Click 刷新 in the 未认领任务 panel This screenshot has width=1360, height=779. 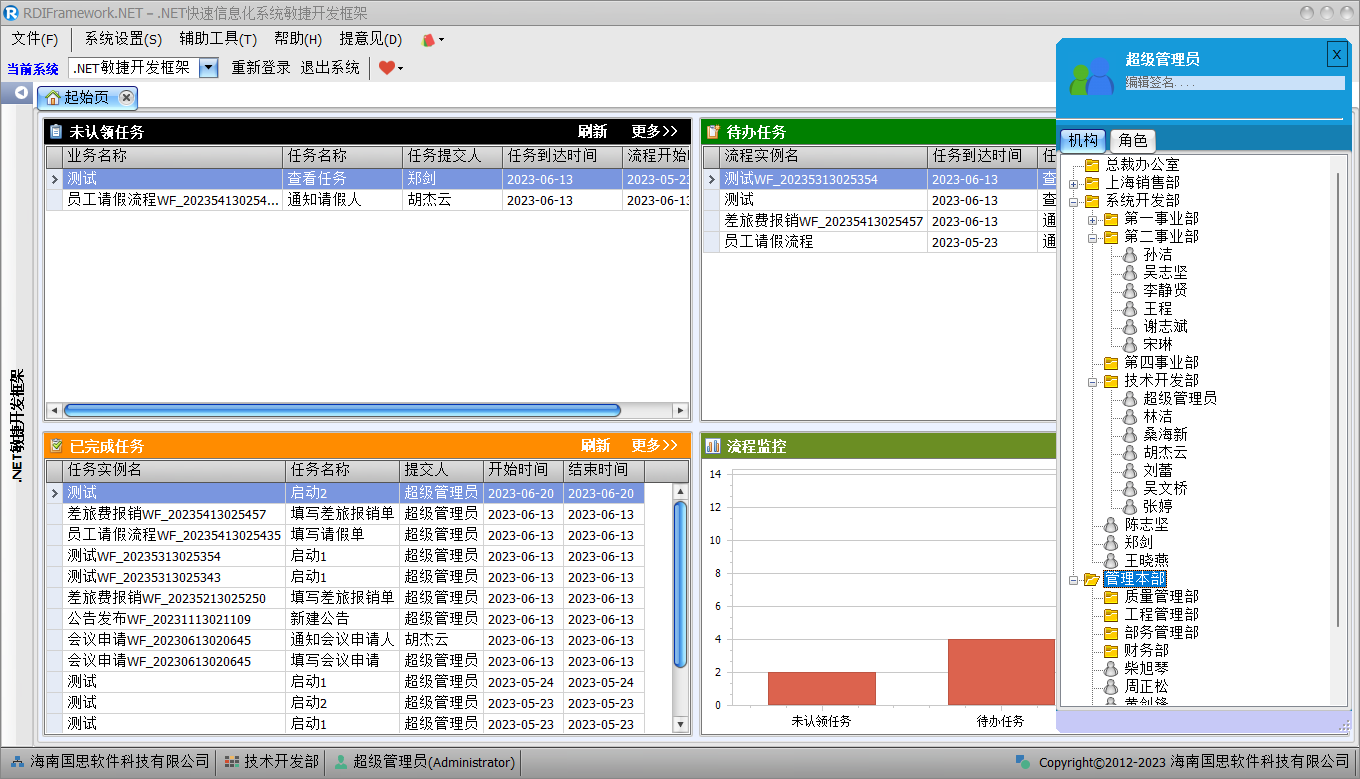592,132
